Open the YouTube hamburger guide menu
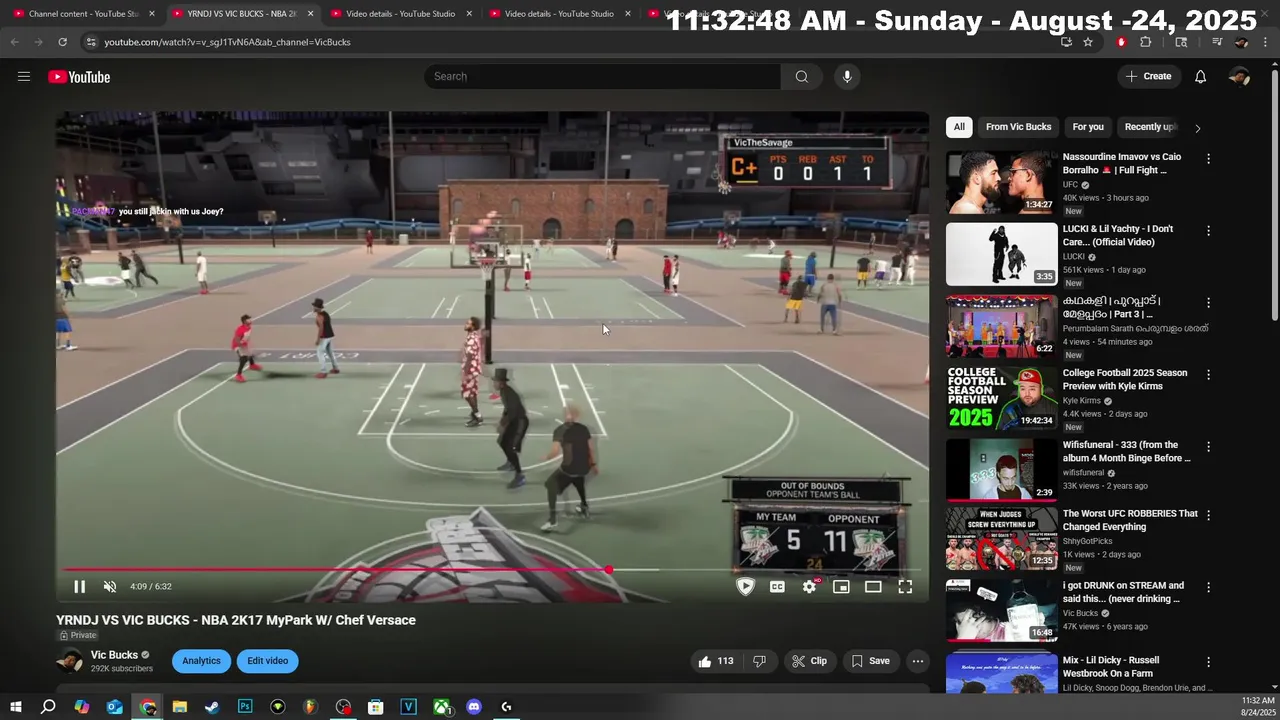The width and height of the screenshot is (1280, 720). [x=24, y=77]
